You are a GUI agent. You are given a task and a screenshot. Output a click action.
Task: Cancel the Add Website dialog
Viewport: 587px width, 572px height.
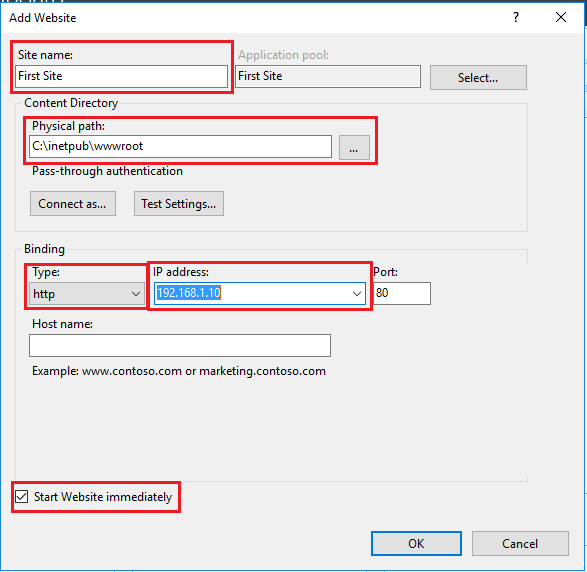(520, 544)
